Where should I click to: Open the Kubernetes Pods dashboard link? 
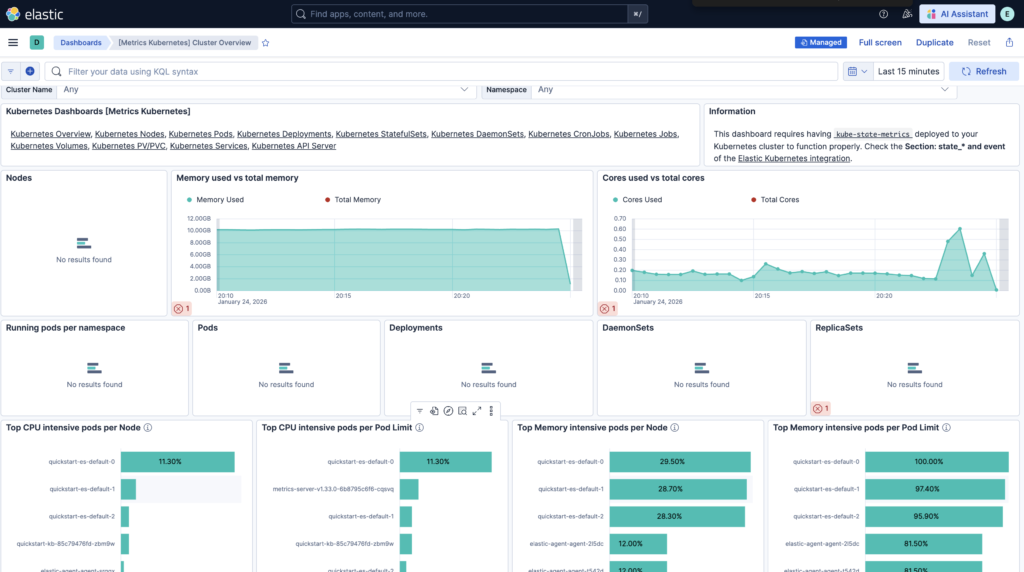click(x=200, y=134)
